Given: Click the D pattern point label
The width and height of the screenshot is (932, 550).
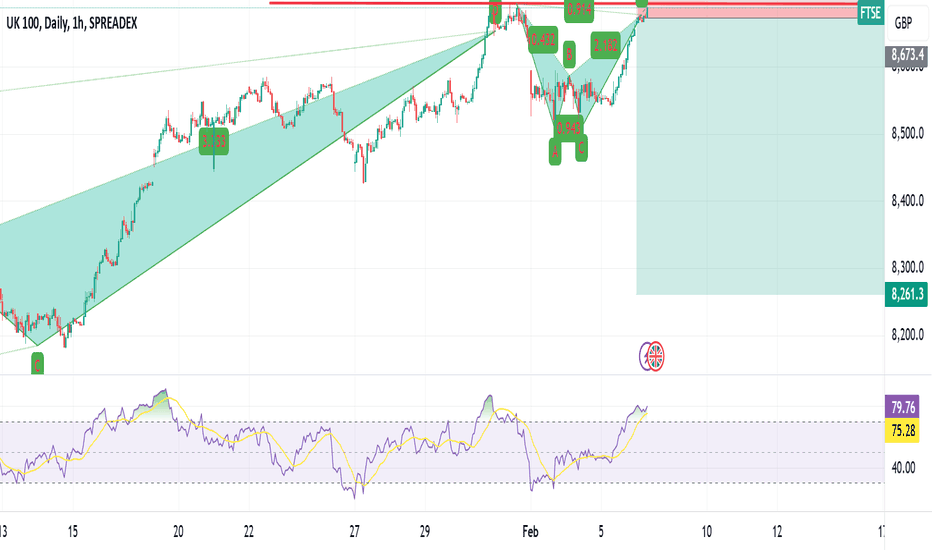Looking at the screenshot, I should tap(495, 10).
